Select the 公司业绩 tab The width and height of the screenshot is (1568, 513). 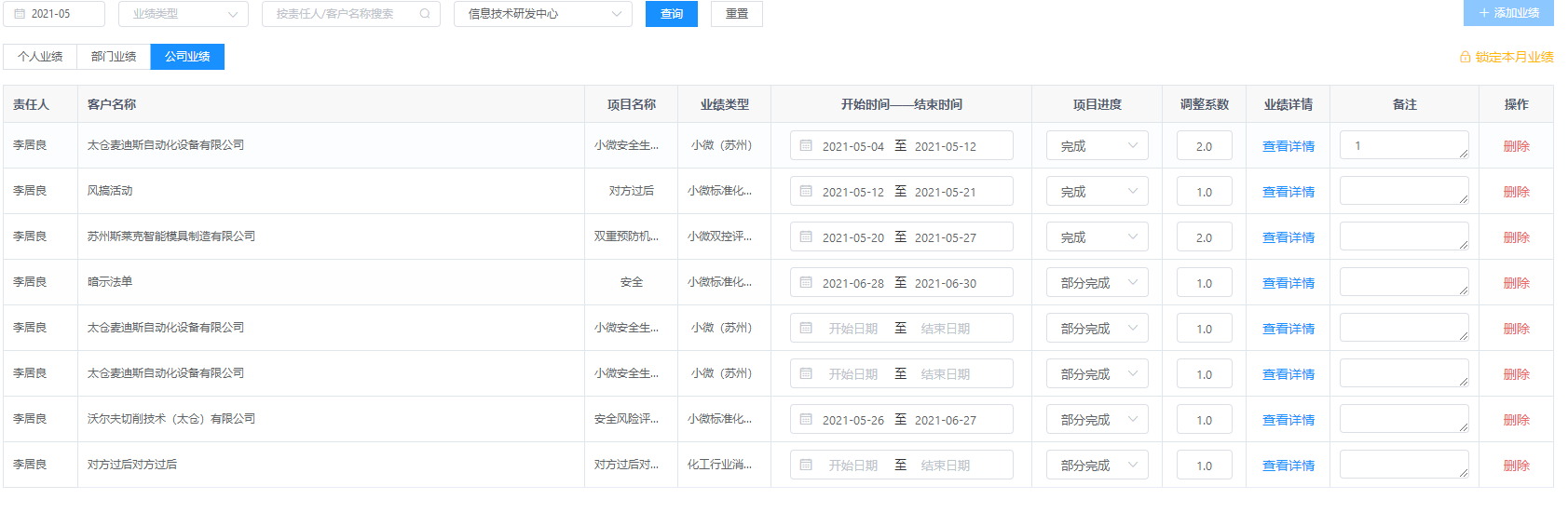point(187,57)
